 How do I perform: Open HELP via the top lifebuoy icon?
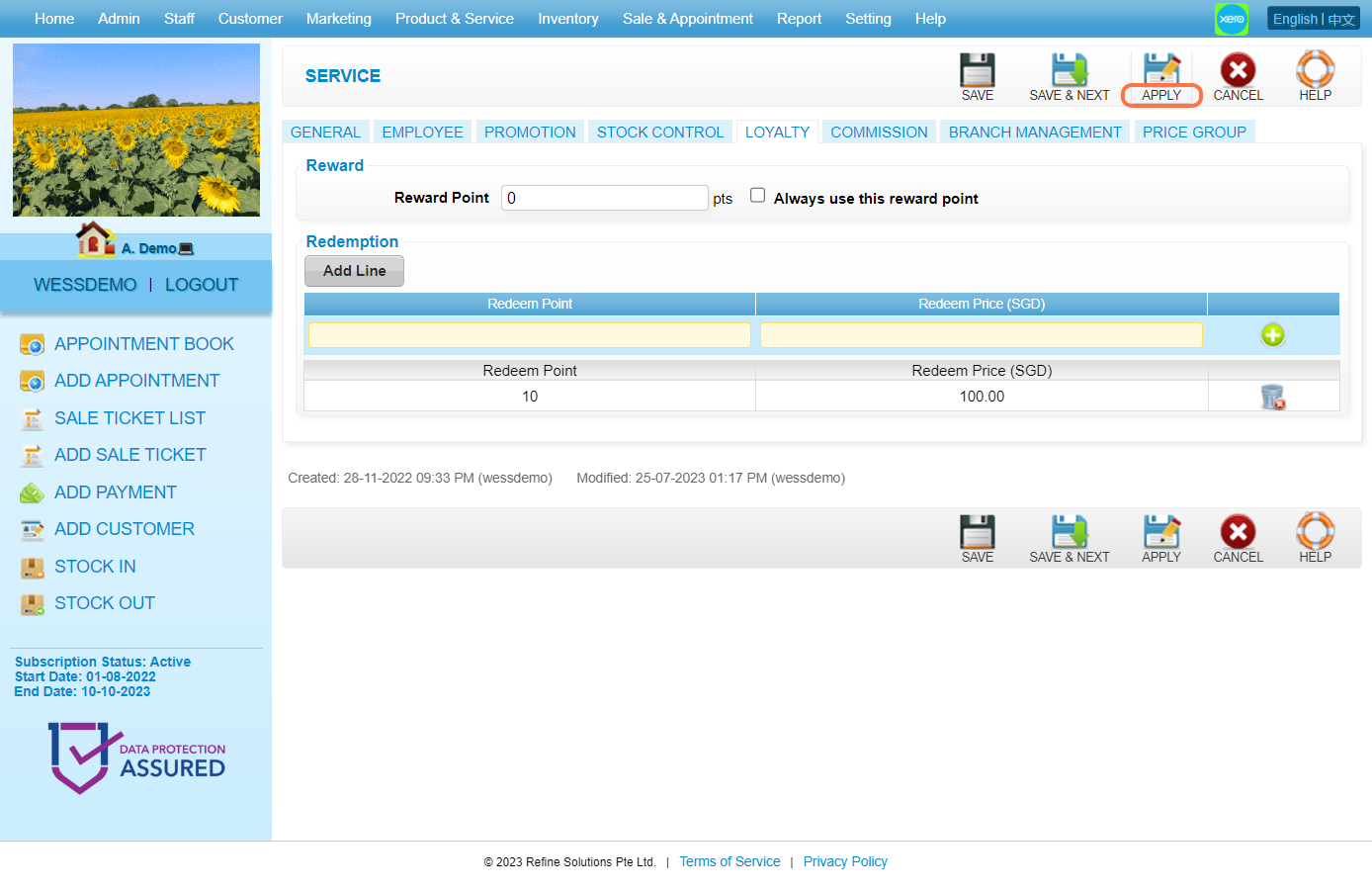click(x=1315, y=70)
